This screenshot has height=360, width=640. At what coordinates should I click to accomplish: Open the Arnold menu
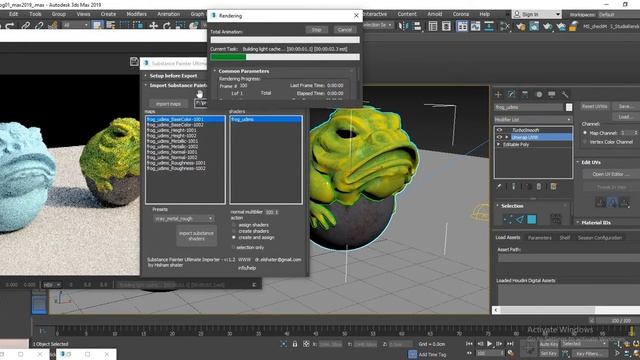pyautogui.click(x=435, y=14)
